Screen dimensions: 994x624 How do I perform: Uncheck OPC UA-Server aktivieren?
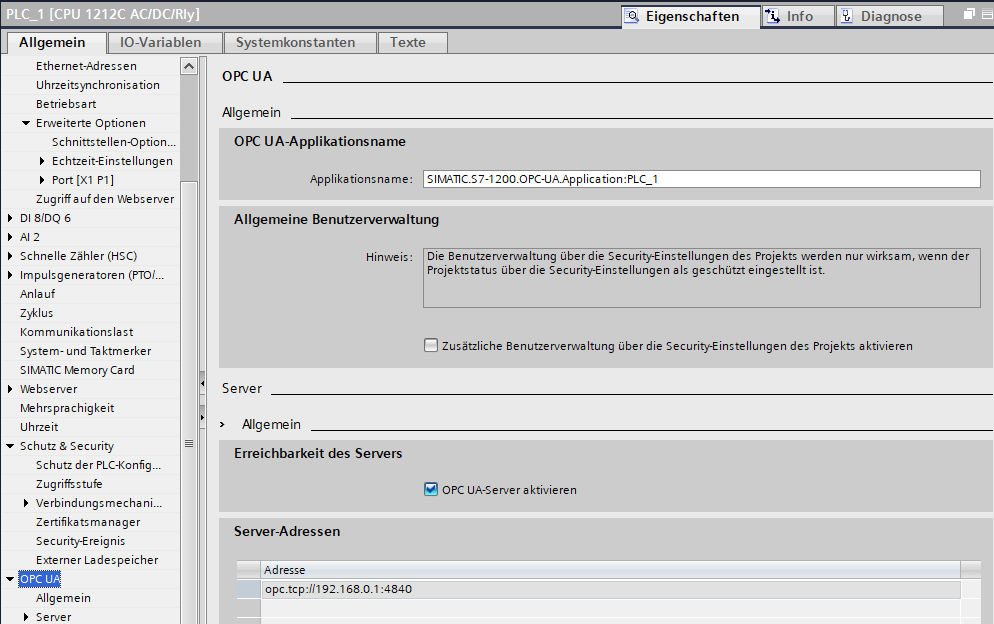click(431, 490)
